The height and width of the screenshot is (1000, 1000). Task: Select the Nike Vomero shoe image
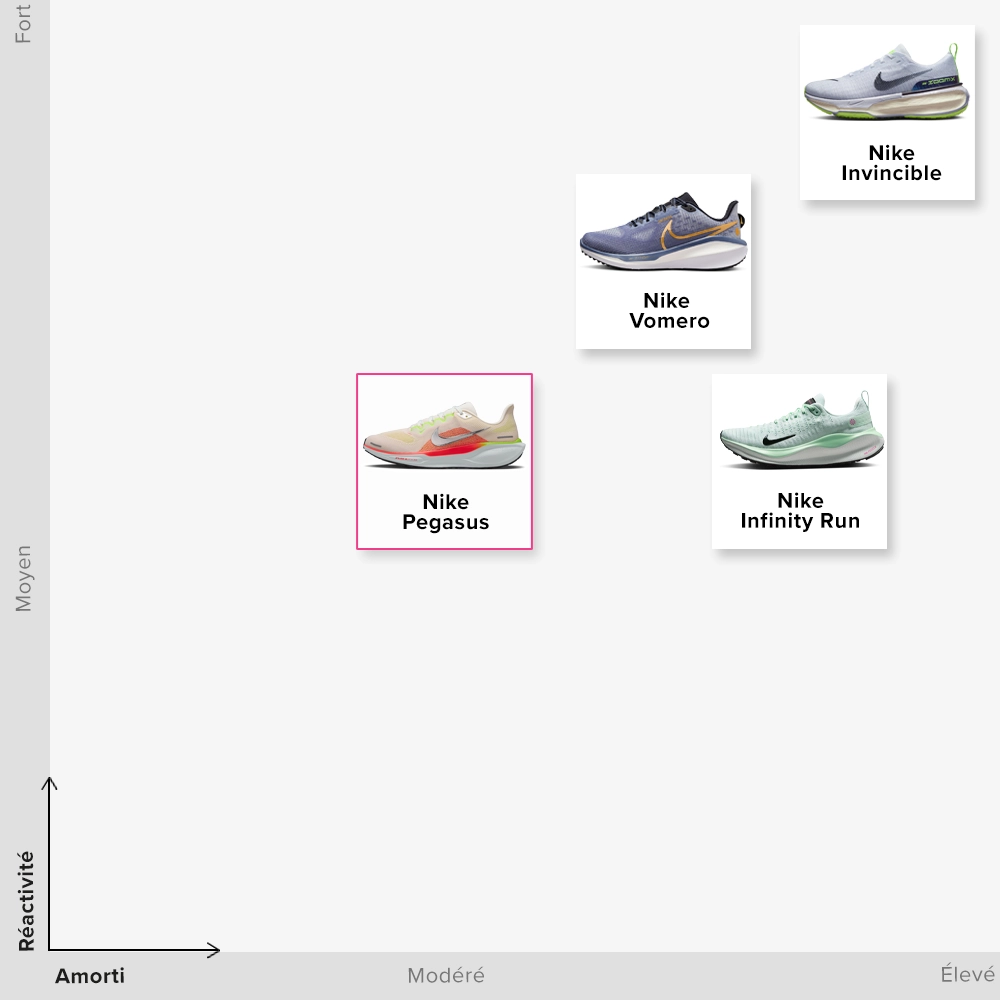point(663,233)
